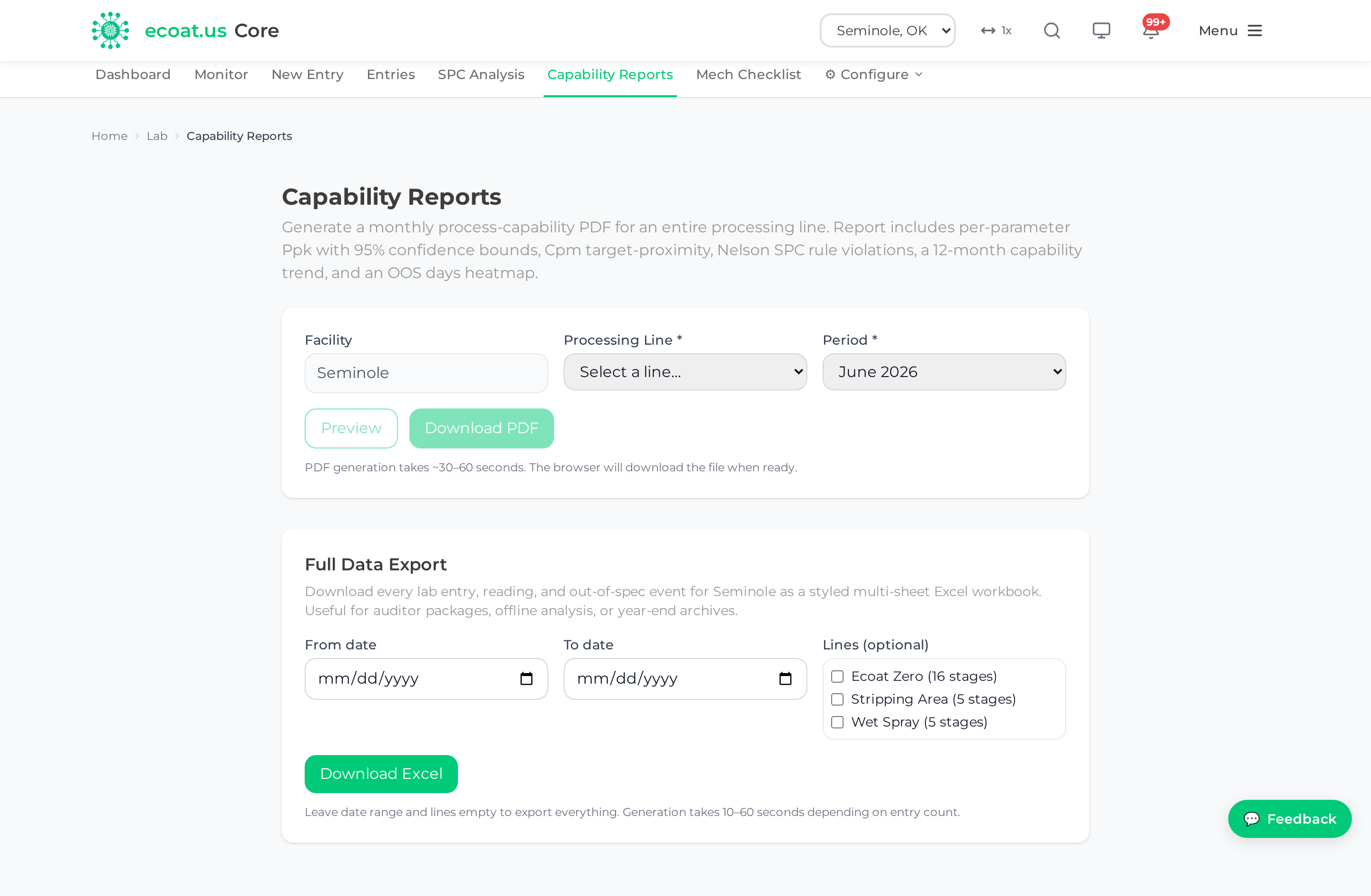Switch to SPC Analysis tab
The width and height of the screenshot is (1371, 896).
coord(481,74)
